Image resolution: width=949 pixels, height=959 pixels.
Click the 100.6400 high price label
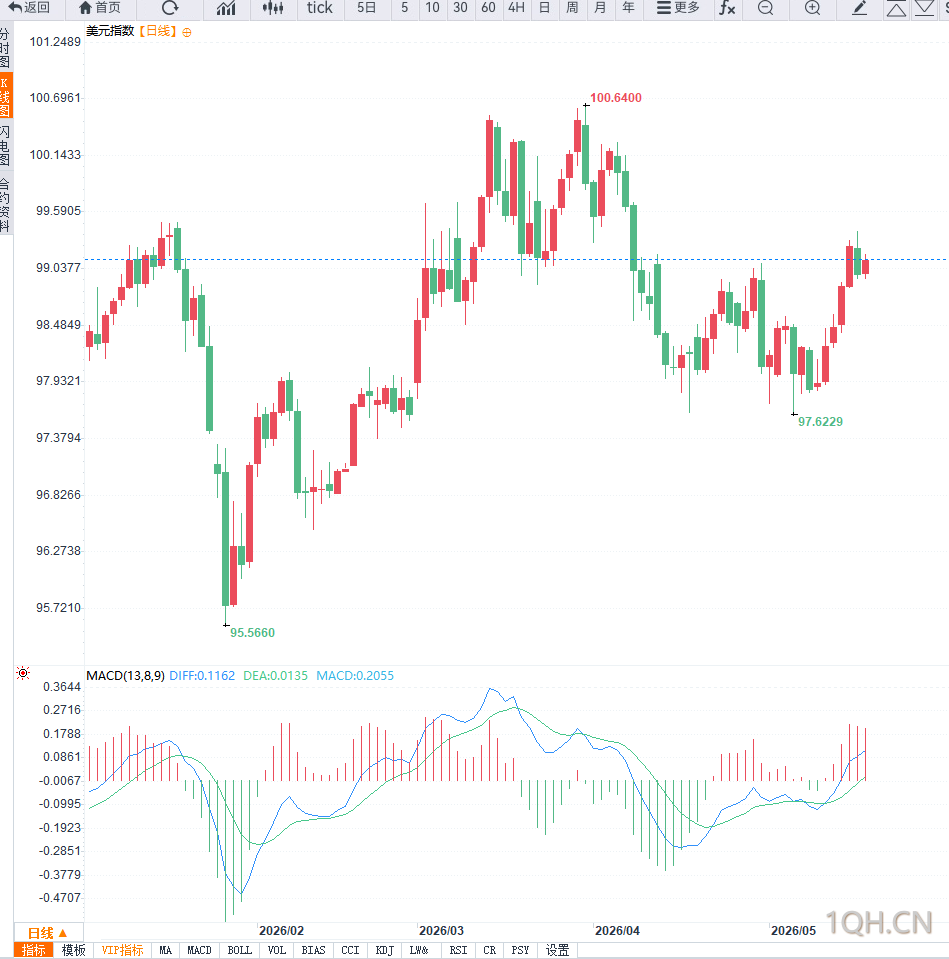616,98
